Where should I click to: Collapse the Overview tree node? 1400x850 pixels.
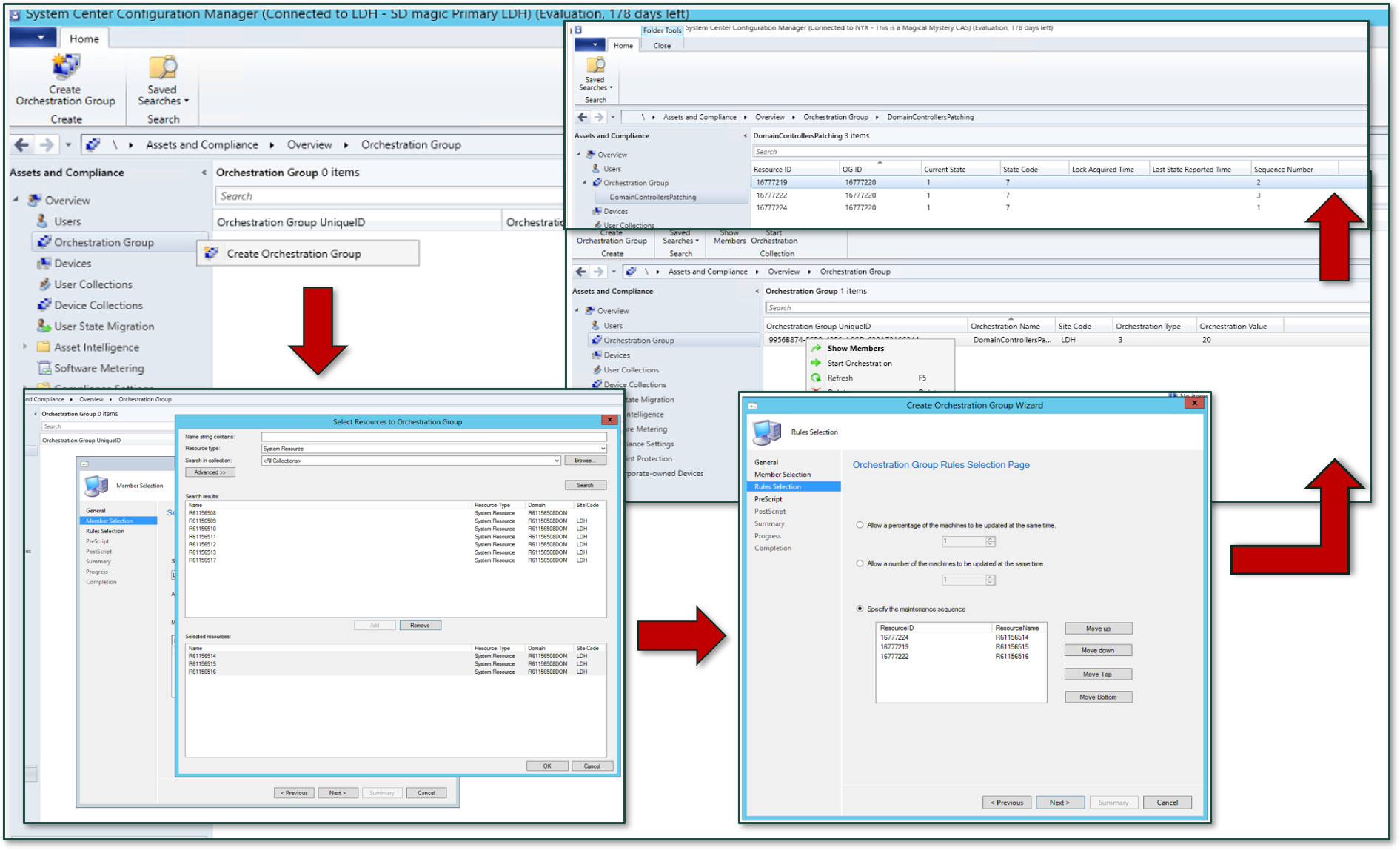(x=14, y=200)
